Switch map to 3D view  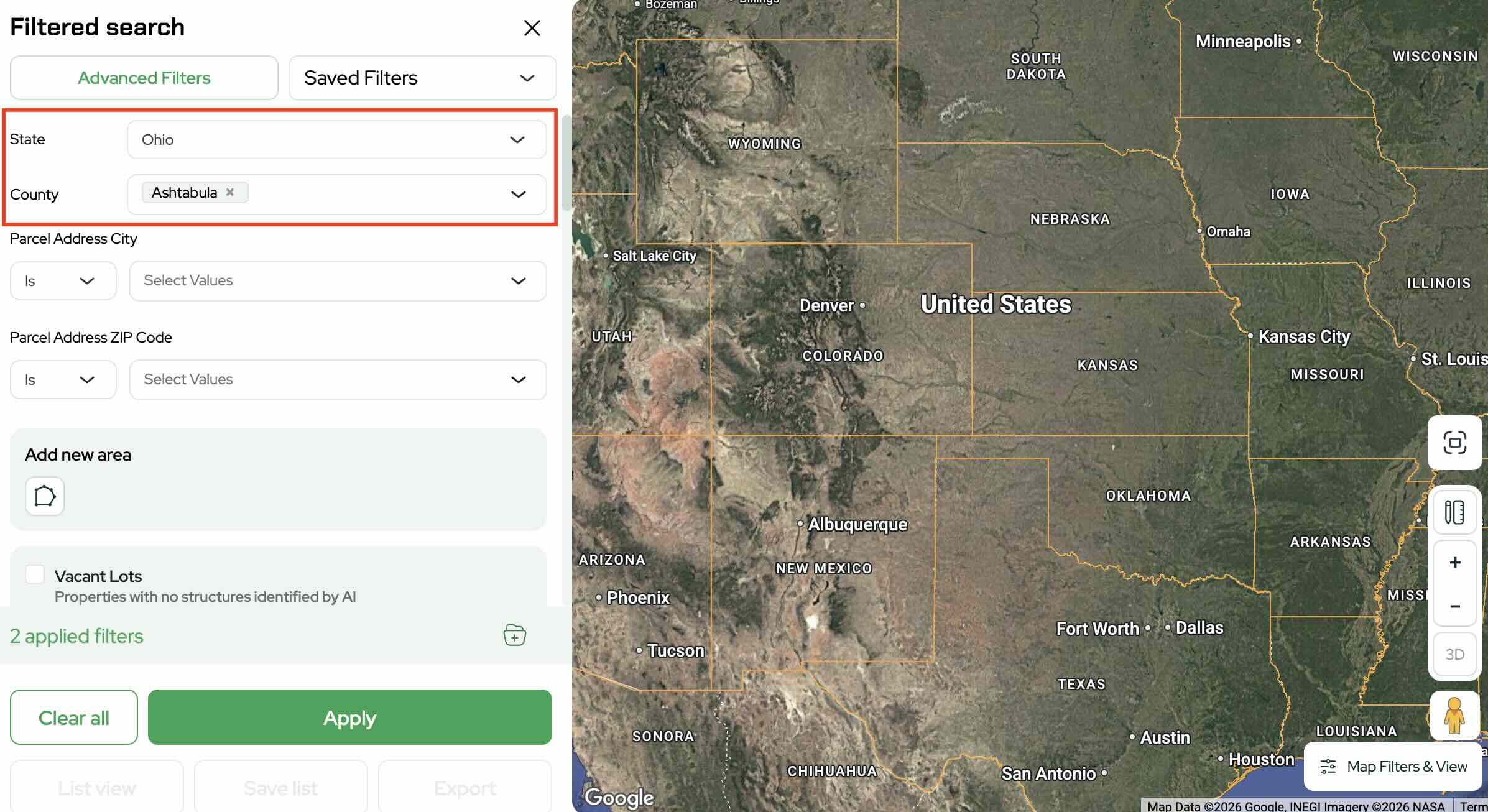pos(1454,654)
